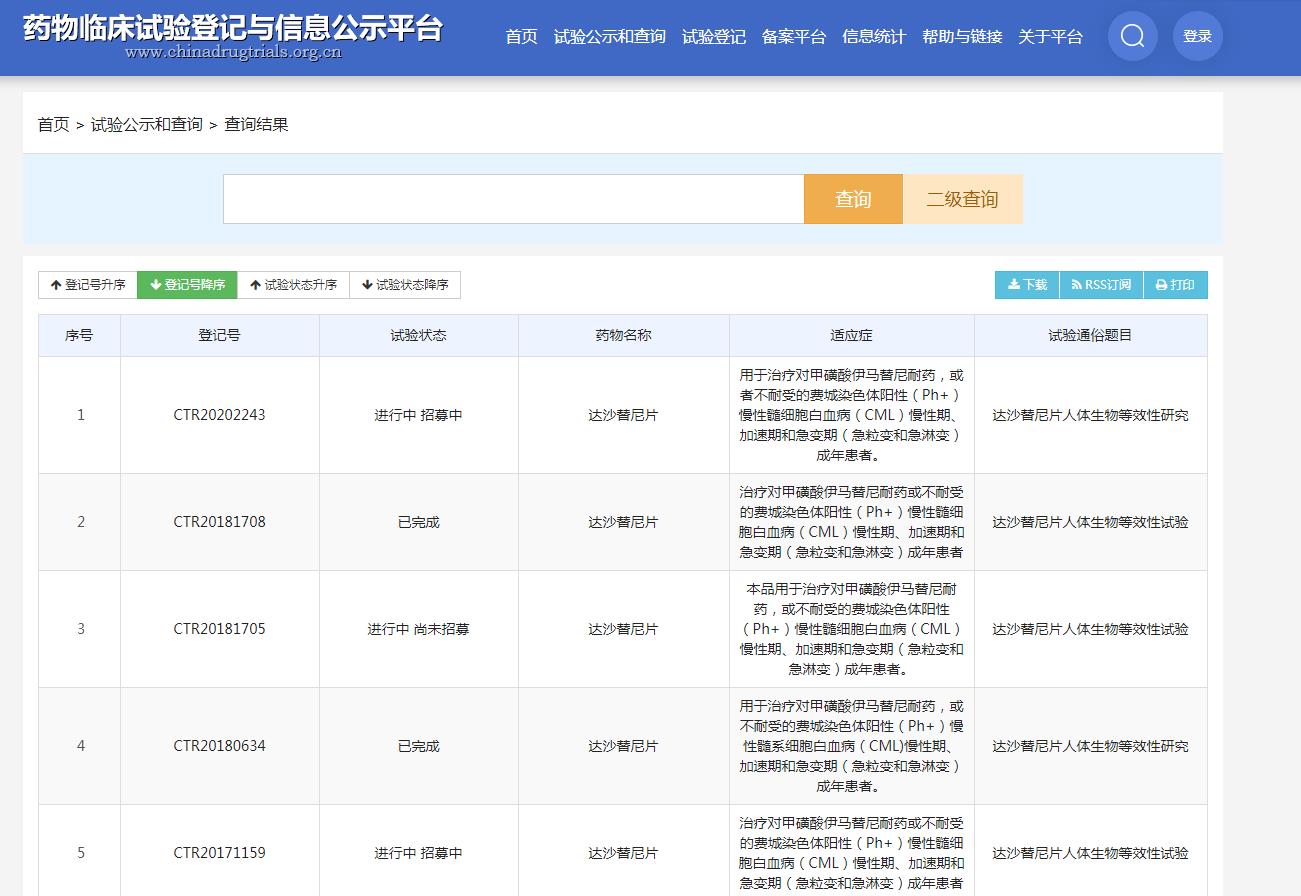Sort by 试验状态降序 descending
This screenshot has width=1301, height=896.
pyautogui.click(x=405, y=285)
